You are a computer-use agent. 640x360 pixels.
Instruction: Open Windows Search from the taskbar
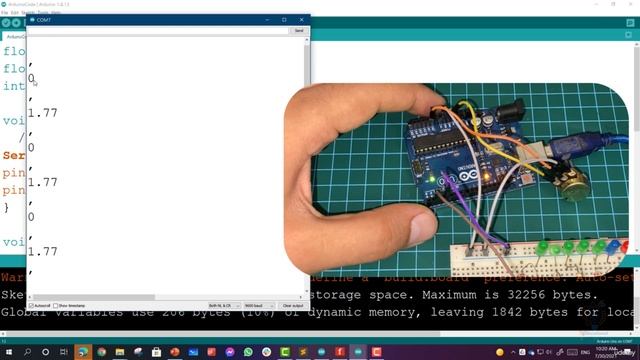tap(27, 352)
